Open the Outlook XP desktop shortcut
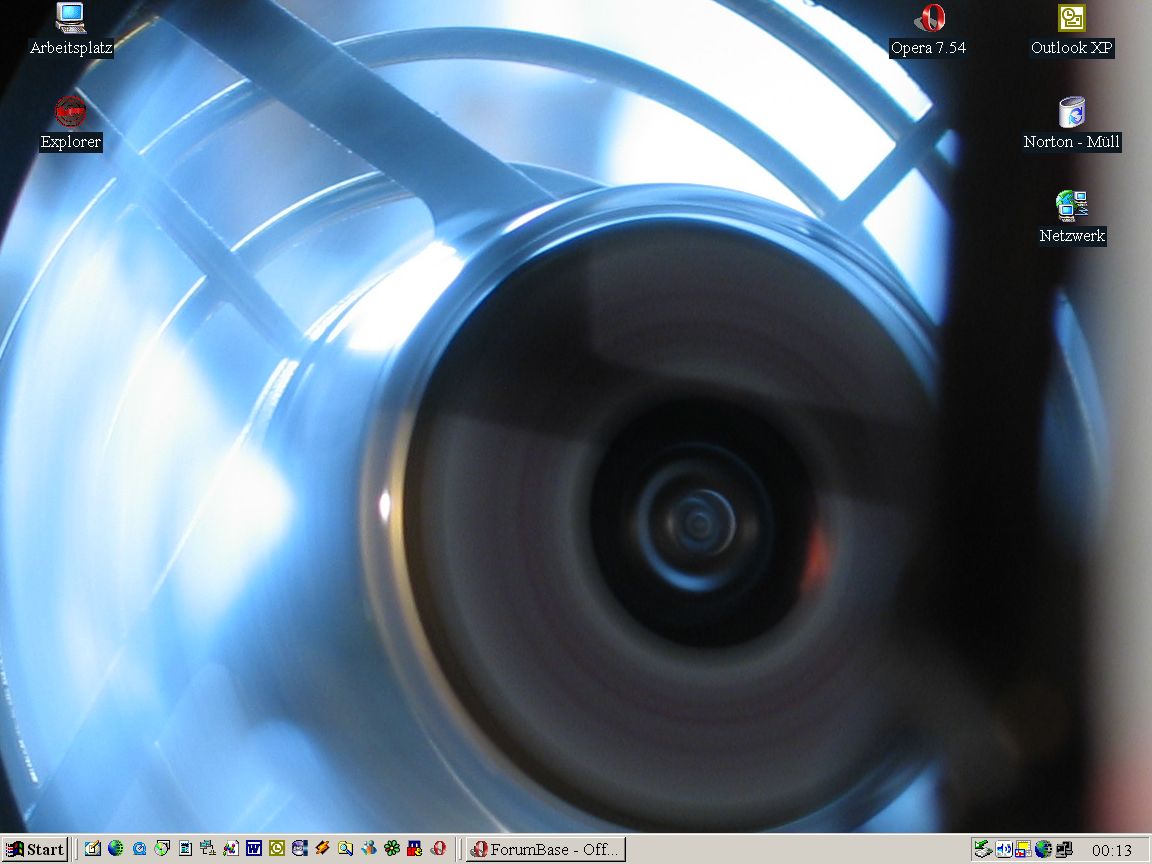This screenshot has height=864, width=1152. tap(1071, 29)
